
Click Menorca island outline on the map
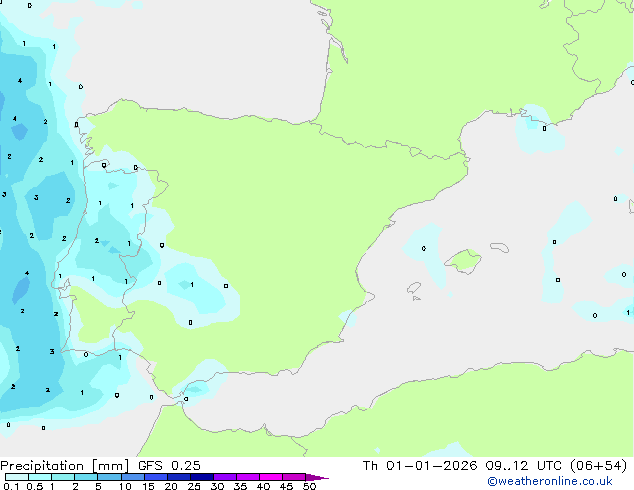tap(499, 247)
